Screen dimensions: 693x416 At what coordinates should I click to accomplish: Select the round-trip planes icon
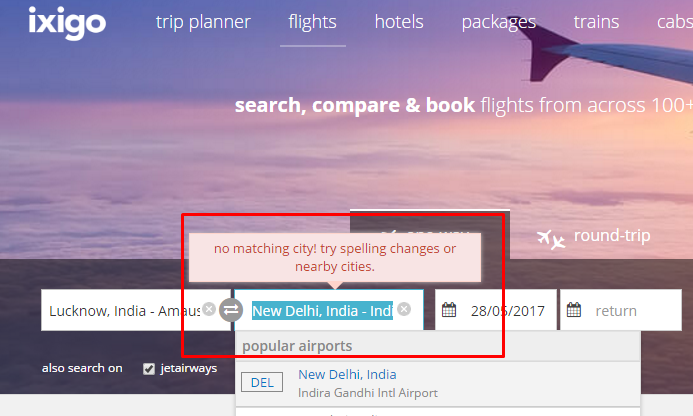[x=551, y=239]
